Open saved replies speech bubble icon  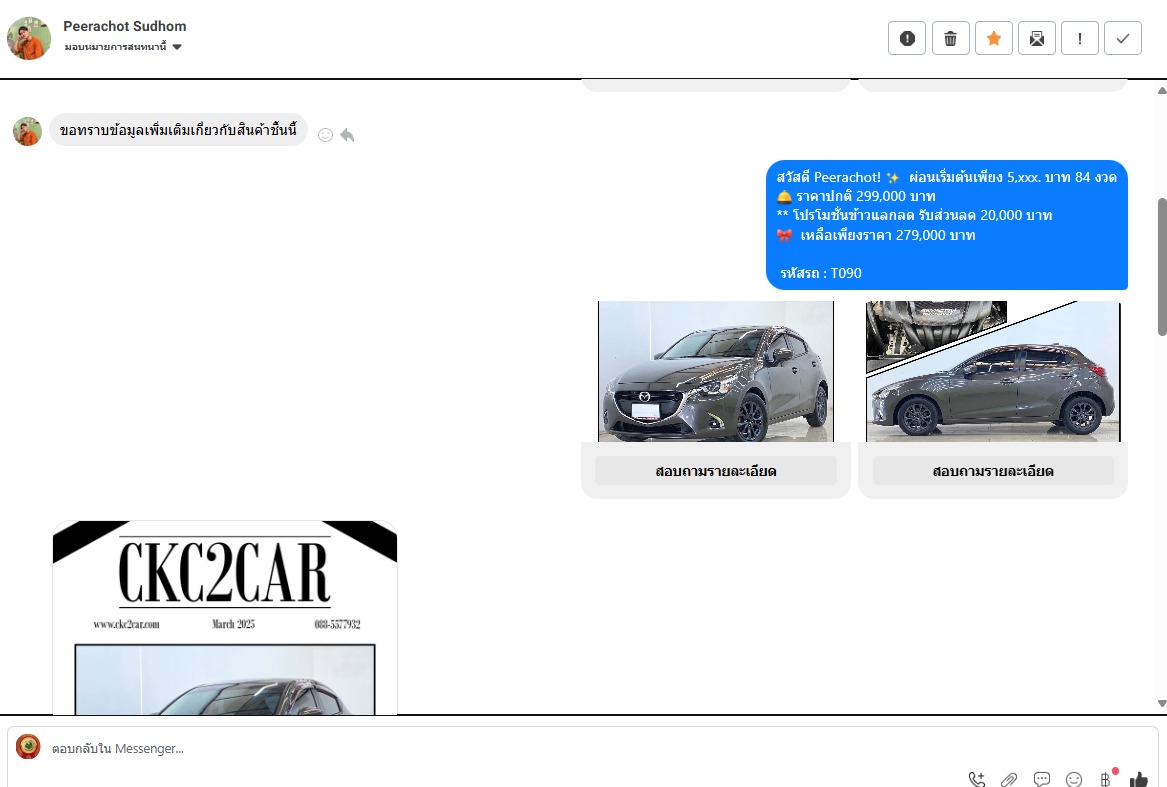coord(1041,779)
